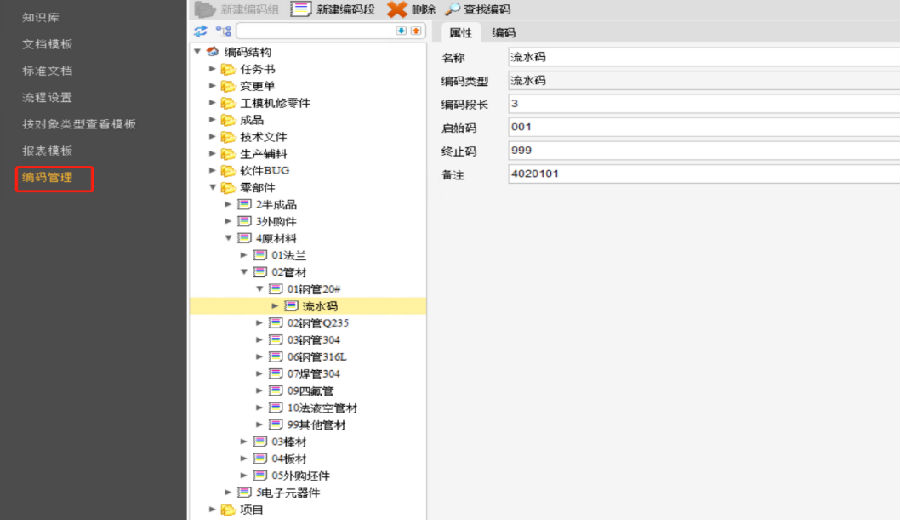Switch to the 编码 tab
The height and width of the screenshot is (520, 900).
pyautogui.click(x=504, y=33)
